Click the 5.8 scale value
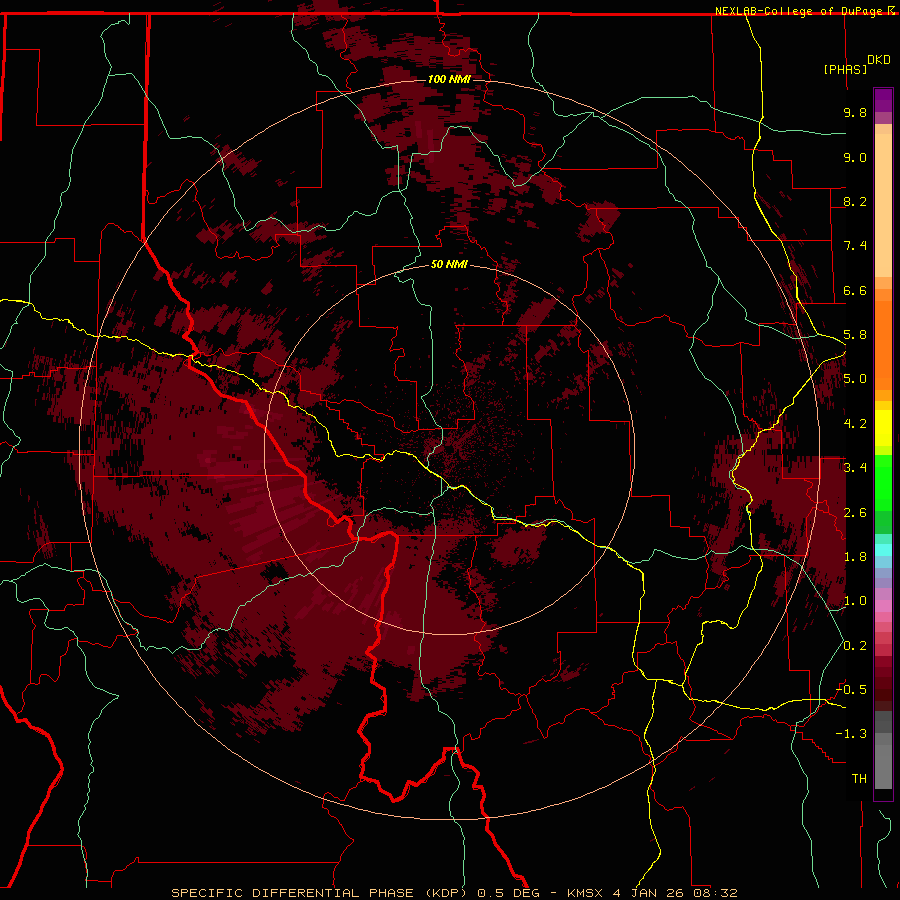 (855, 335)
